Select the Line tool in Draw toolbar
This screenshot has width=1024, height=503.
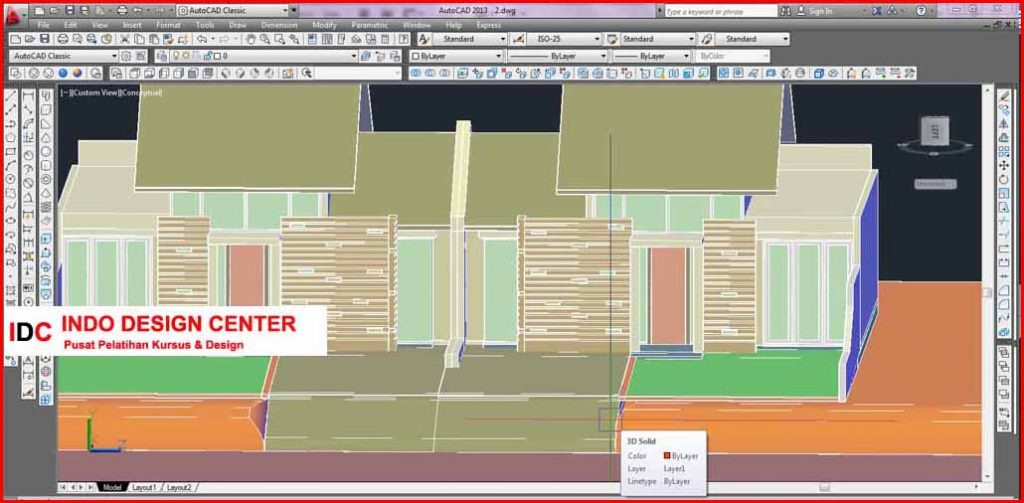11,96
